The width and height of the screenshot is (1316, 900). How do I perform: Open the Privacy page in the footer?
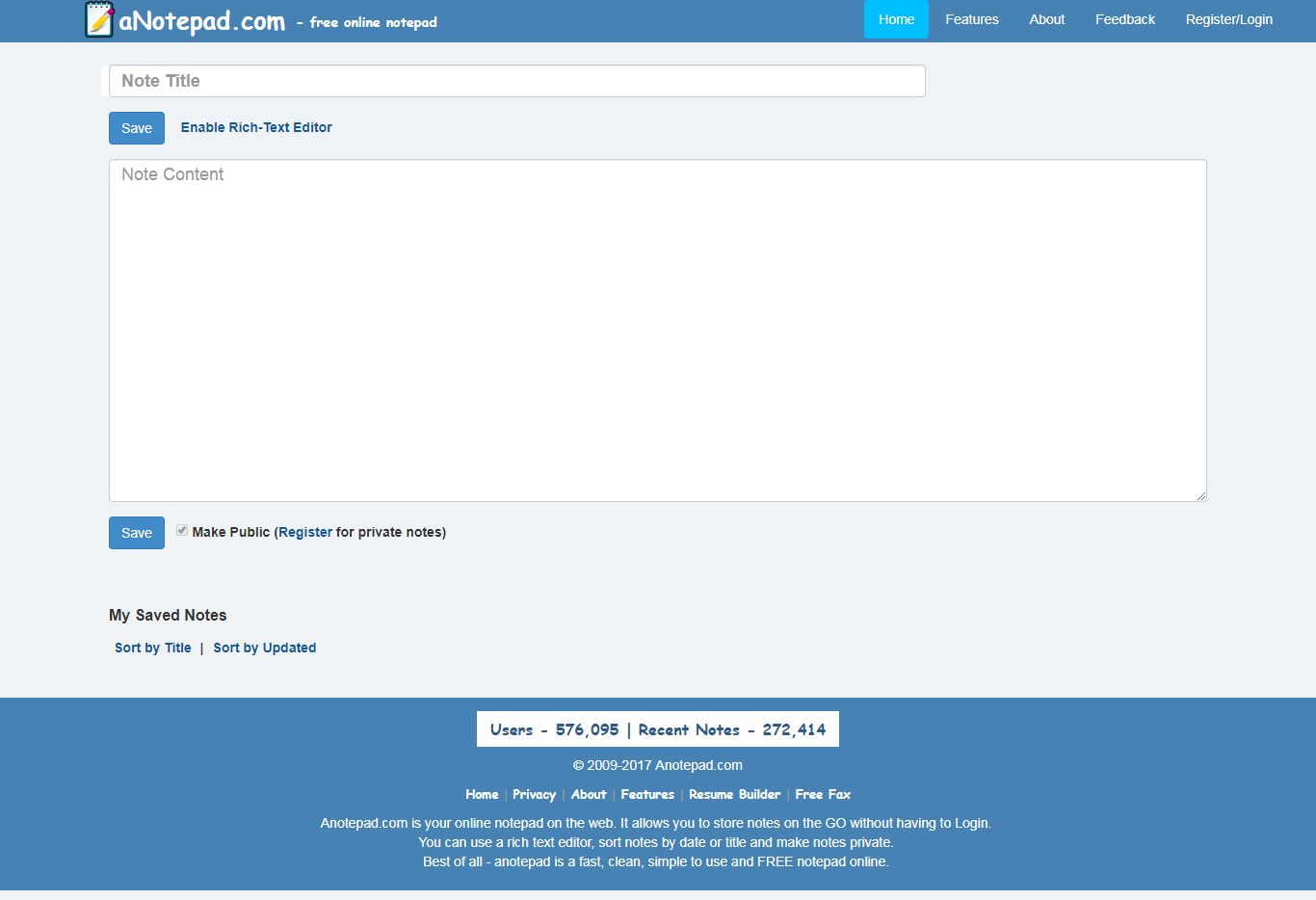coord(534,794)
